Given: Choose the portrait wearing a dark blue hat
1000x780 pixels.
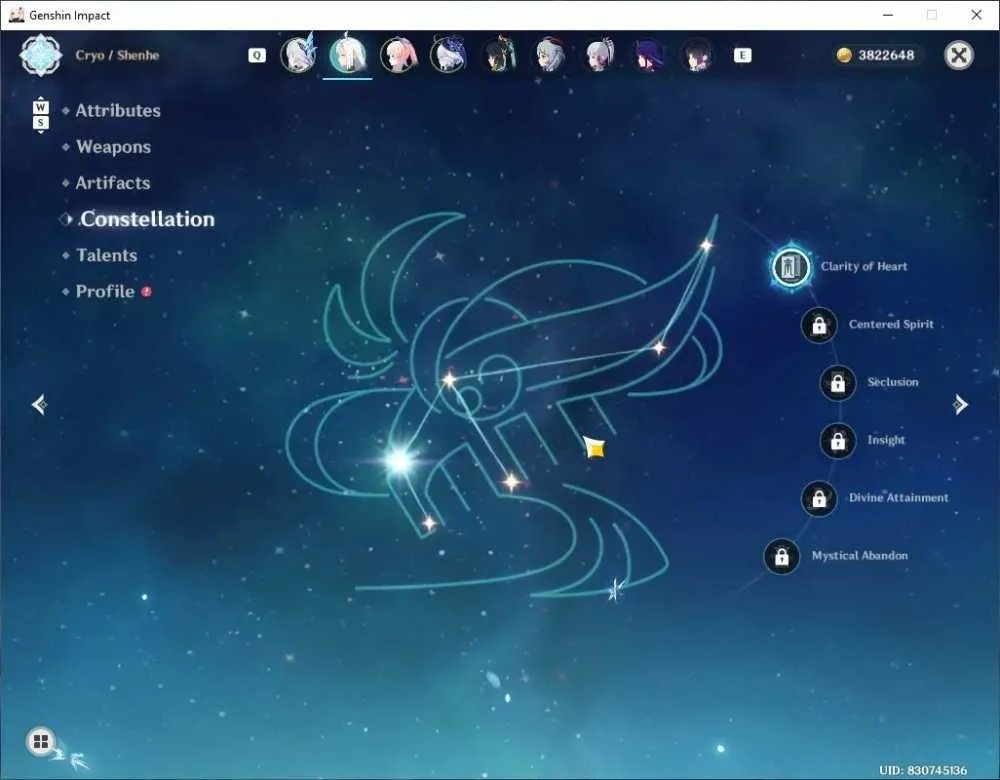Looking at the screenshot, I should pos(448,55).
